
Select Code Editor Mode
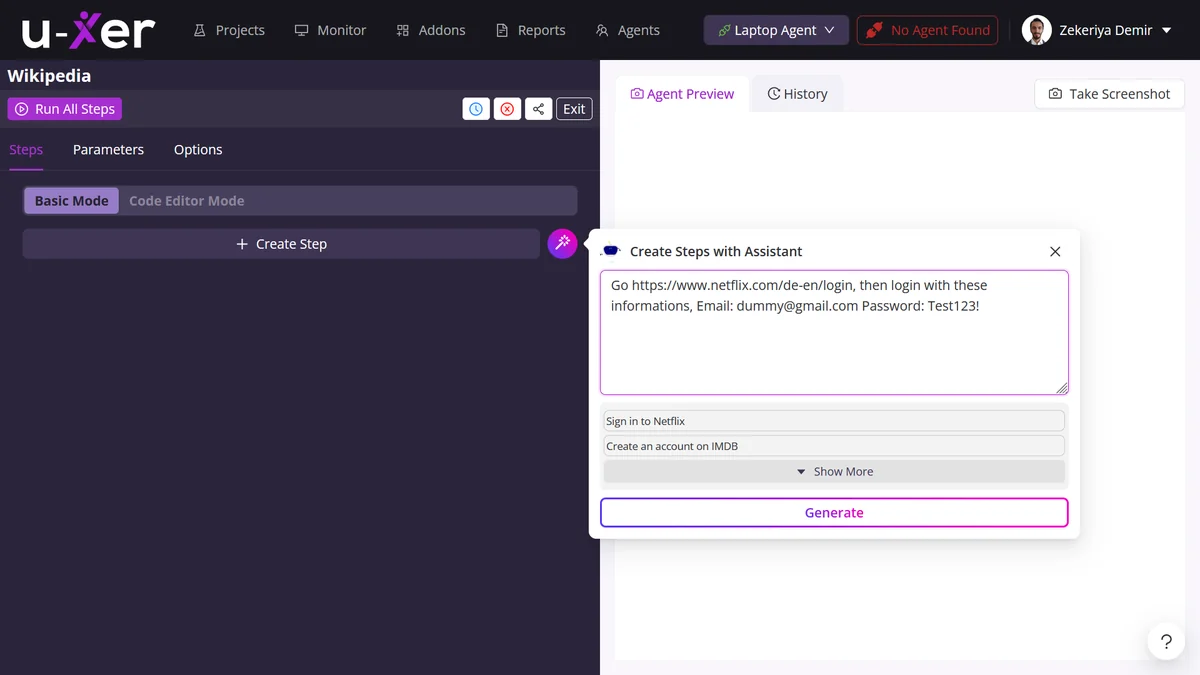[186, 200]
